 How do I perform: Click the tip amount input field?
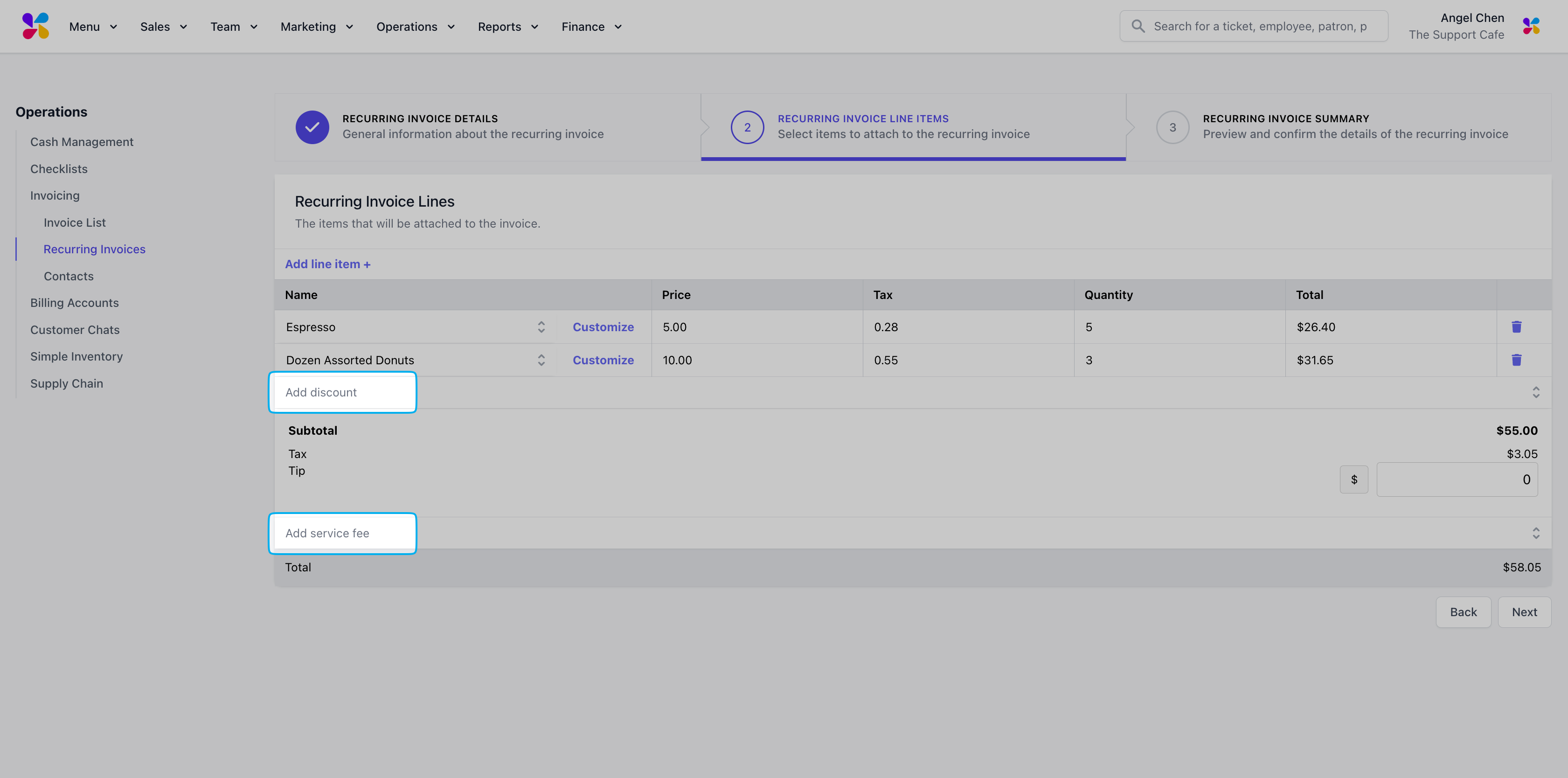(x=1457, y=479)
